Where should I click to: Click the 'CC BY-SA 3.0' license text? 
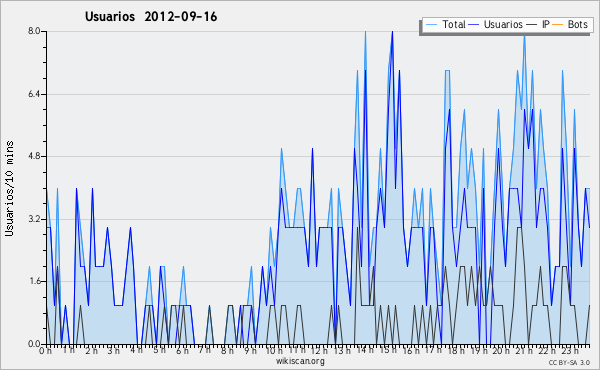[569, 362]
